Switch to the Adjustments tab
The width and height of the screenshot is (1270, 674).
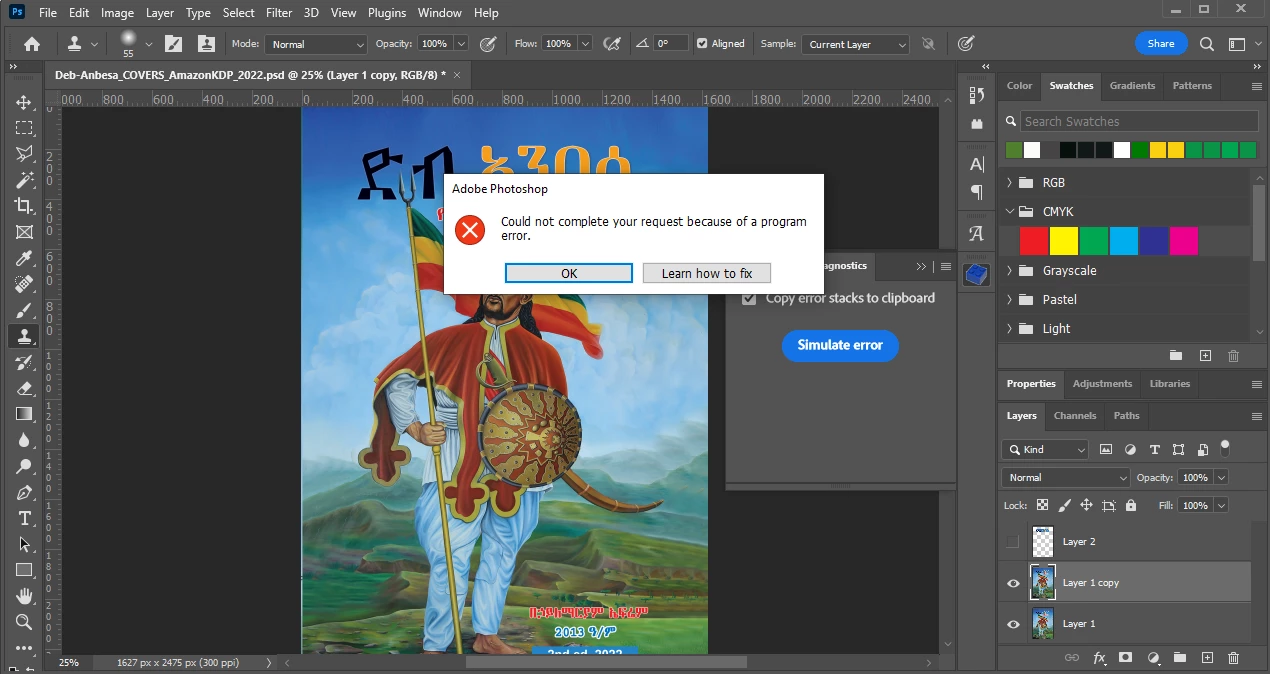[x=1102, y=384]
